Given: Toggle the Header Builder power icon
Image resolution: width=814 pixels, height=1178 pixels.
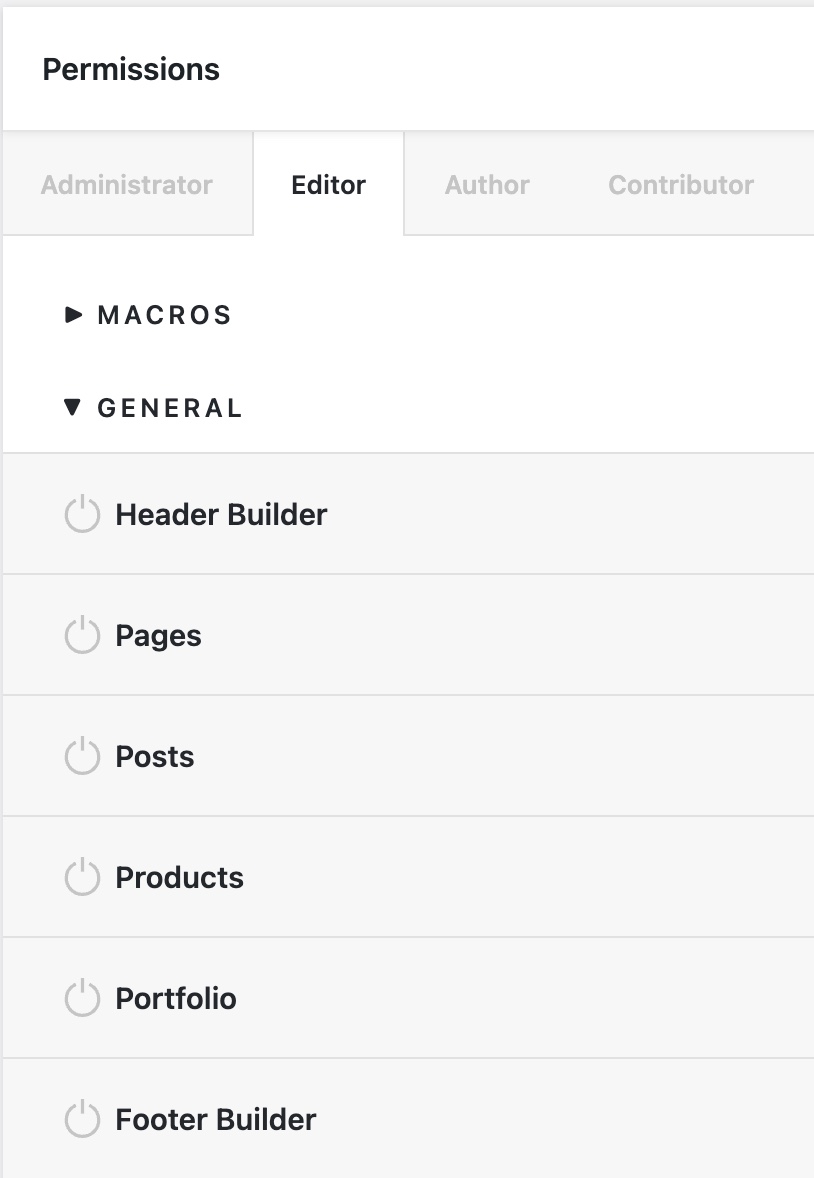Looking at the screenshot, I should 82,514.
